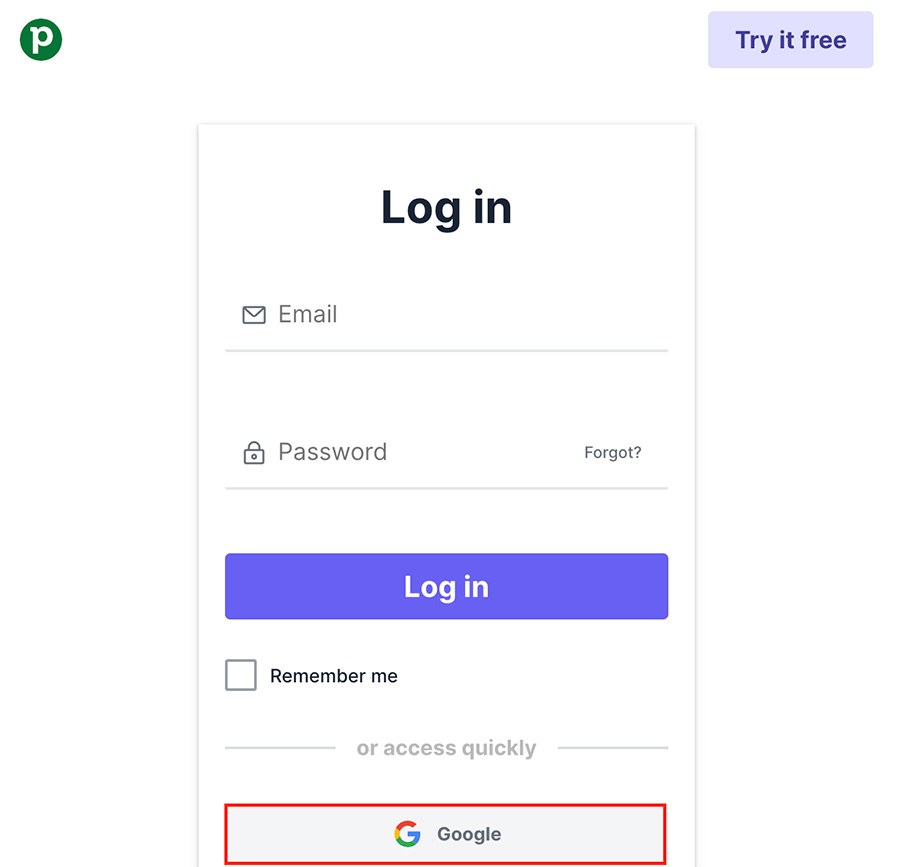Click the Remember me label text
This screenshot has width=900, height=867.
[333, 675]
